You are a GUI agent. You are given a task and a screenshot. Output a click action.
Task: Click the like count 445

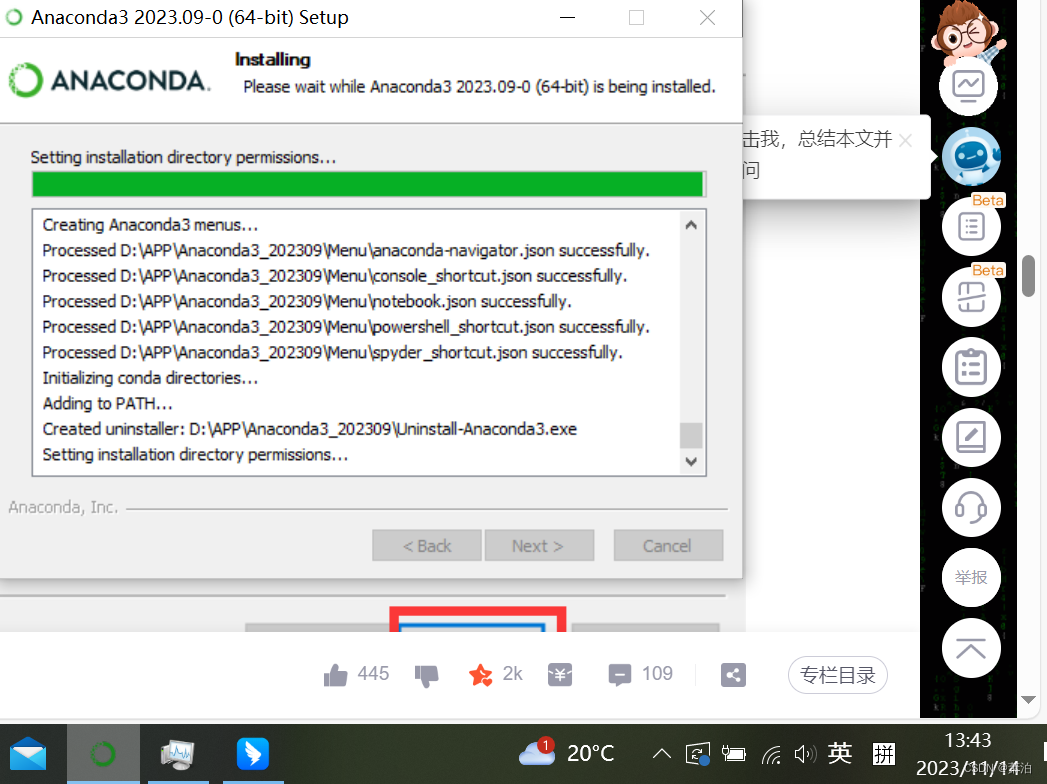coord(373,674)
